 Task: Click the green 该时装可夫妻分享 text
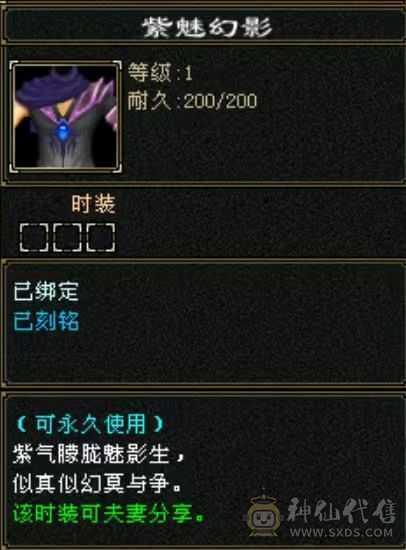pos(109,514)
